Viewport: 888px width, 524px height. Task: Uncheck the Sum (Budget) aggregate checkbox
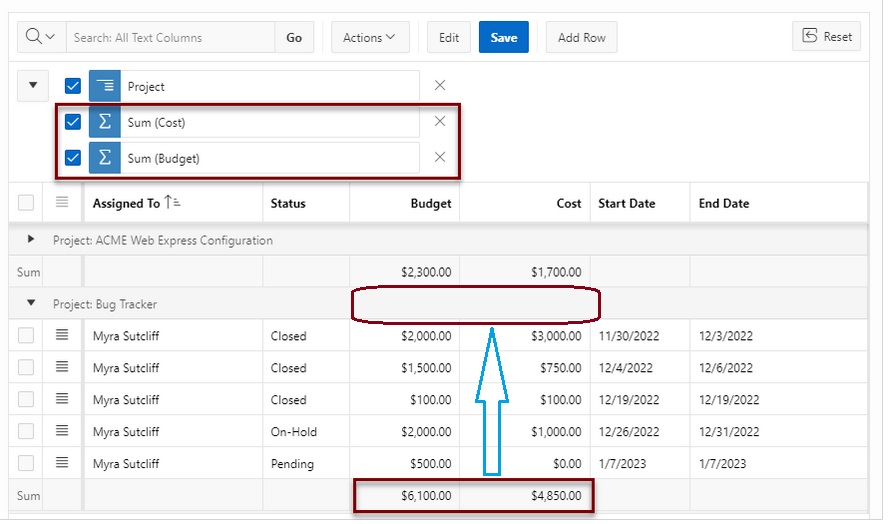click(72, 157)
